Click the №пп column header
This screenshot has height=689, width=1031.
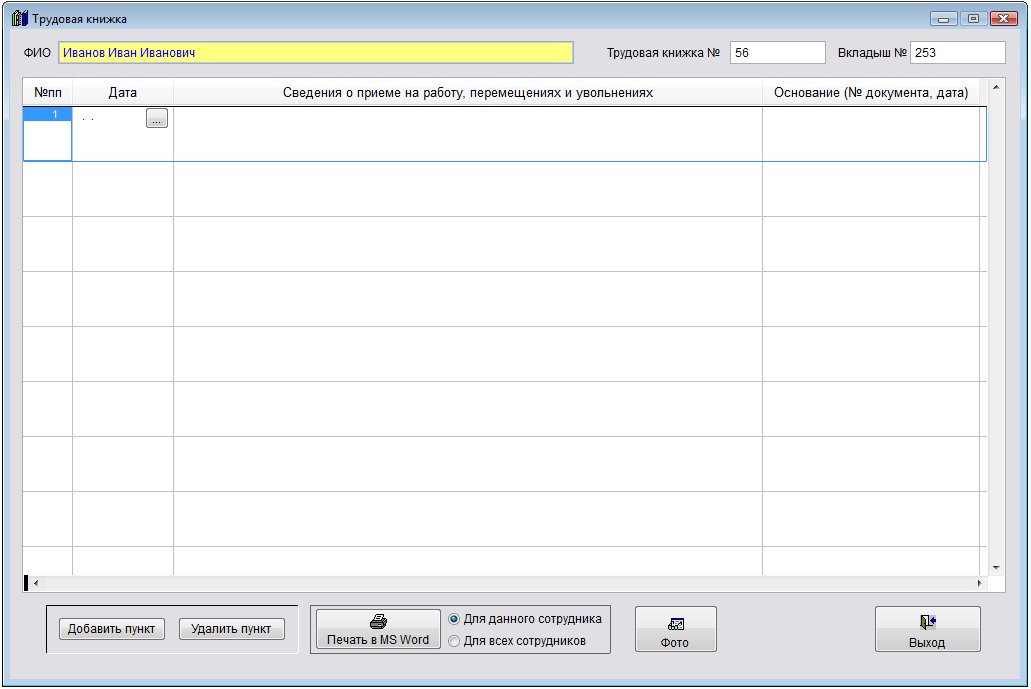pyautogui.click(x=47, y=93)
